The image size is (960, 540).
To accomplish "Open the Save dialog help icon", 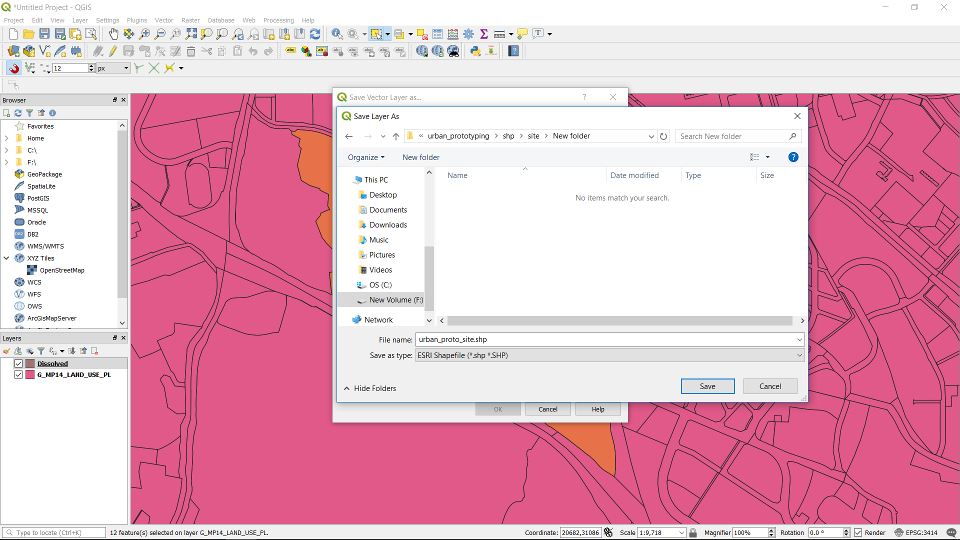I will click(793, 157).
